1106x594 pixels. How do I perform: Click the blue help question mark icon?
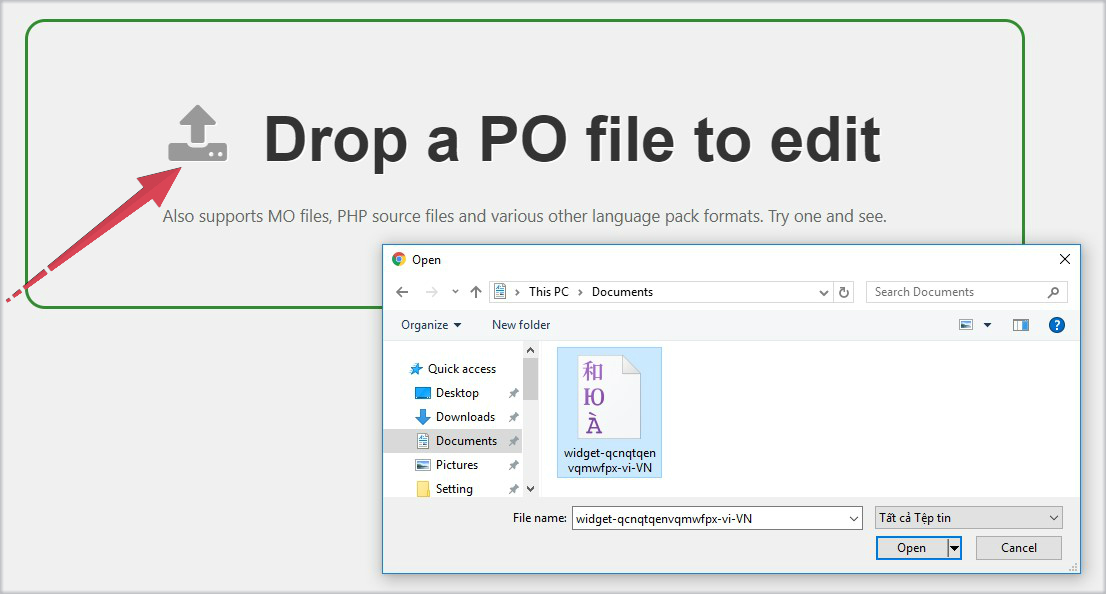click(1056, 325)
